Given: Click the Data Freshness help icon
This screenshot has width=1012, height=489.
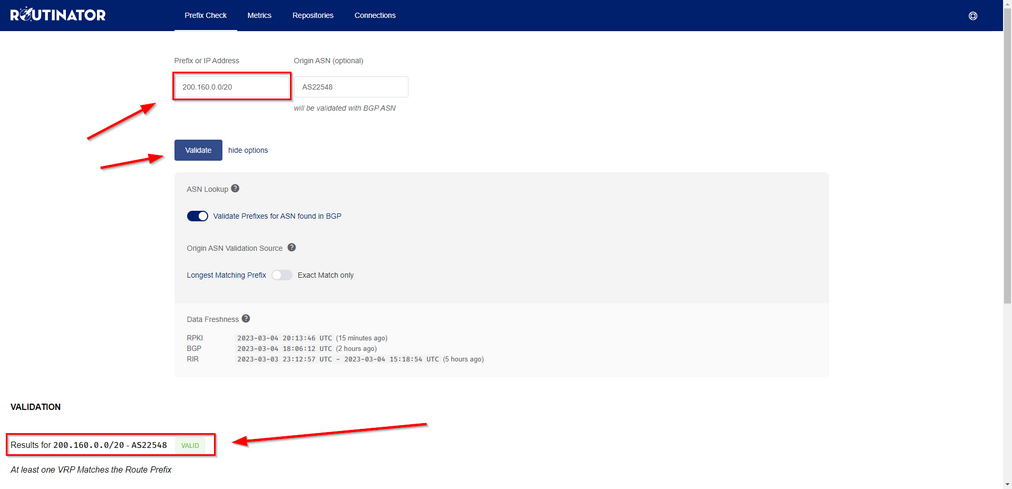Looking at the screenshot, I should [x=246, y=319].
